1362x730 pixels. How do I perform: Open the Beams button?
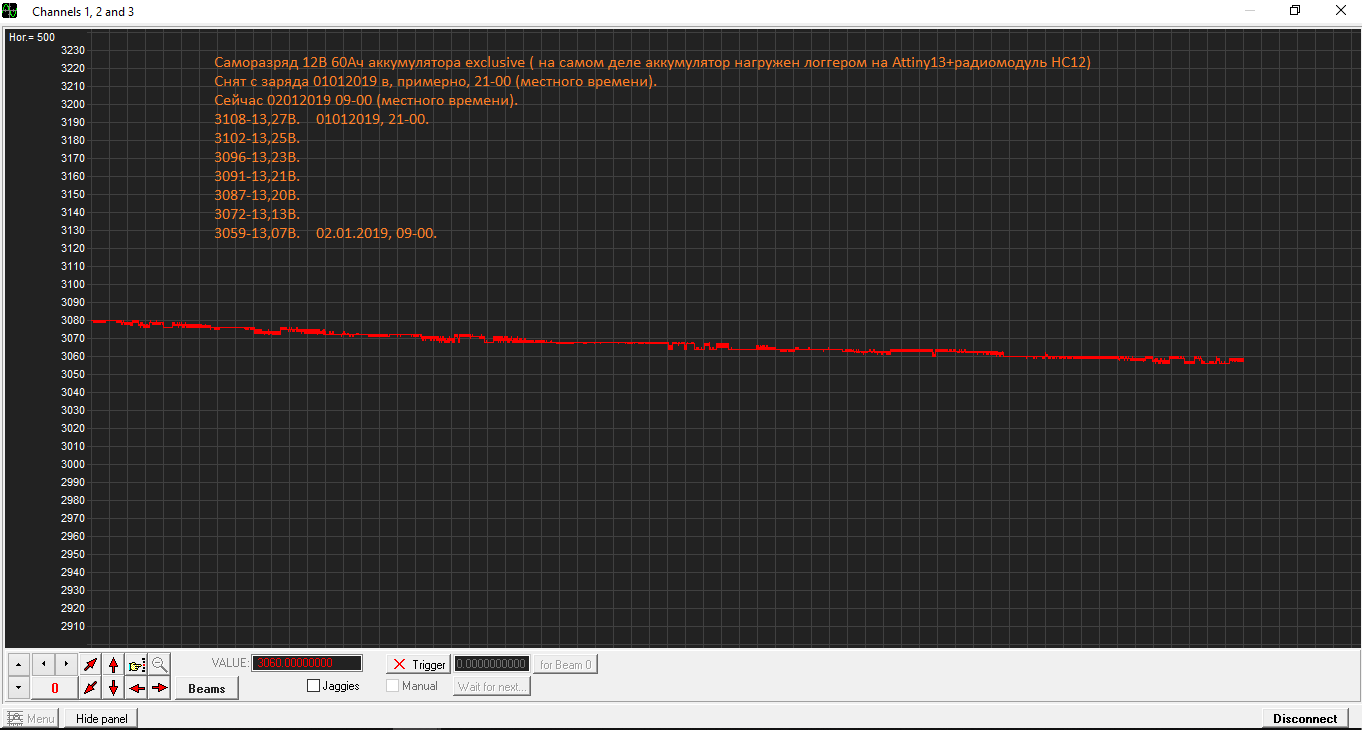207,688
